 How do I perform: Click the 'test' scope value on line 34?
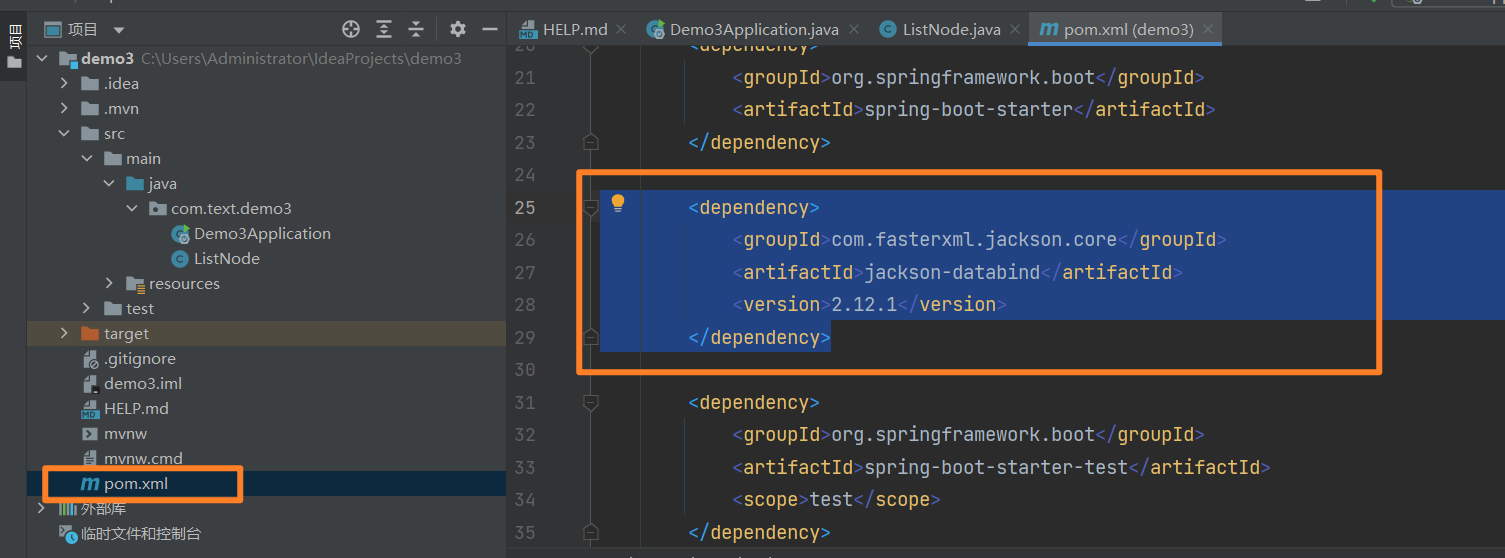point(831,500)
